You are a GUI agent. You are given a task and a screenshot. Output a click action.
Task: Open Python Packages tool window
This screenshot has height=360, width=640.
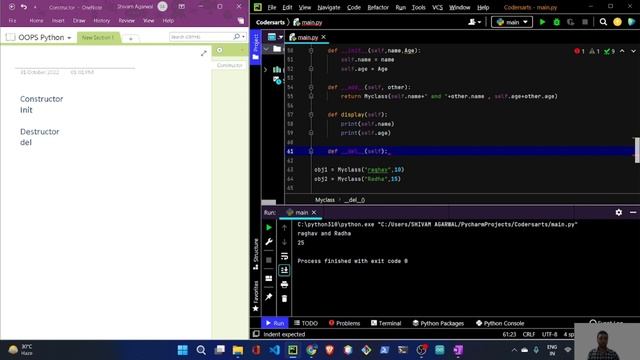tap(438, 323)
